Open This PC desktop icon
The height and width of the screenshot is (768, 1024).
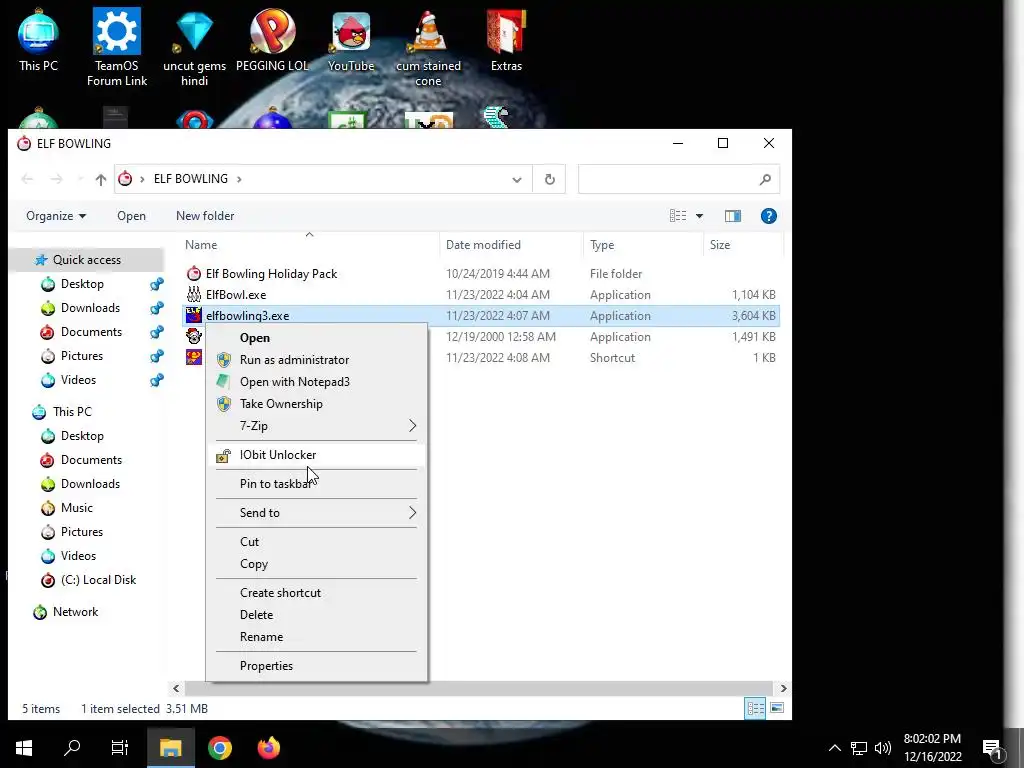pos(38,40)
